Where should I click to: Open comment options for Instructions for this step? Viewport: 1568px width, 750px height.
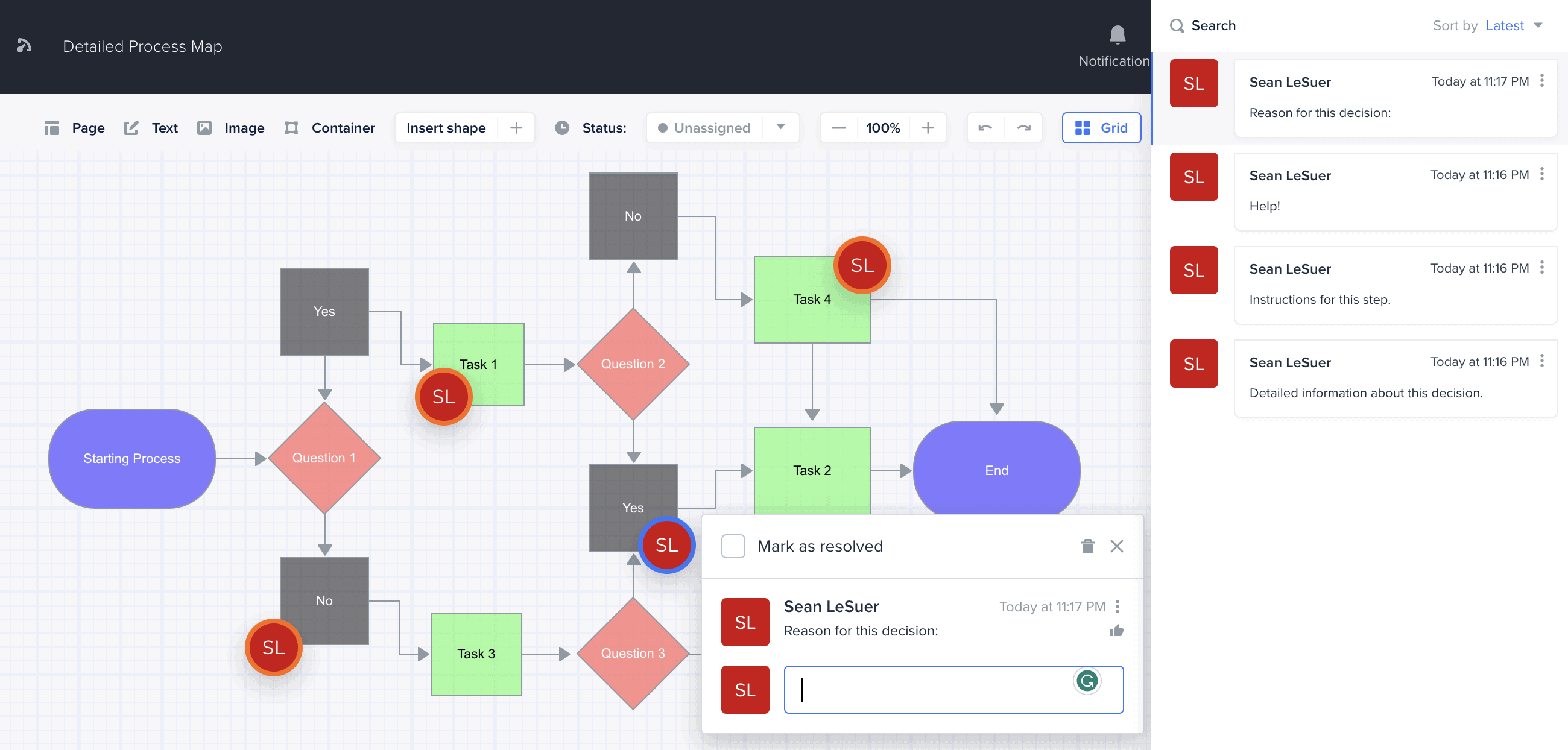(x=1542, y=268)
